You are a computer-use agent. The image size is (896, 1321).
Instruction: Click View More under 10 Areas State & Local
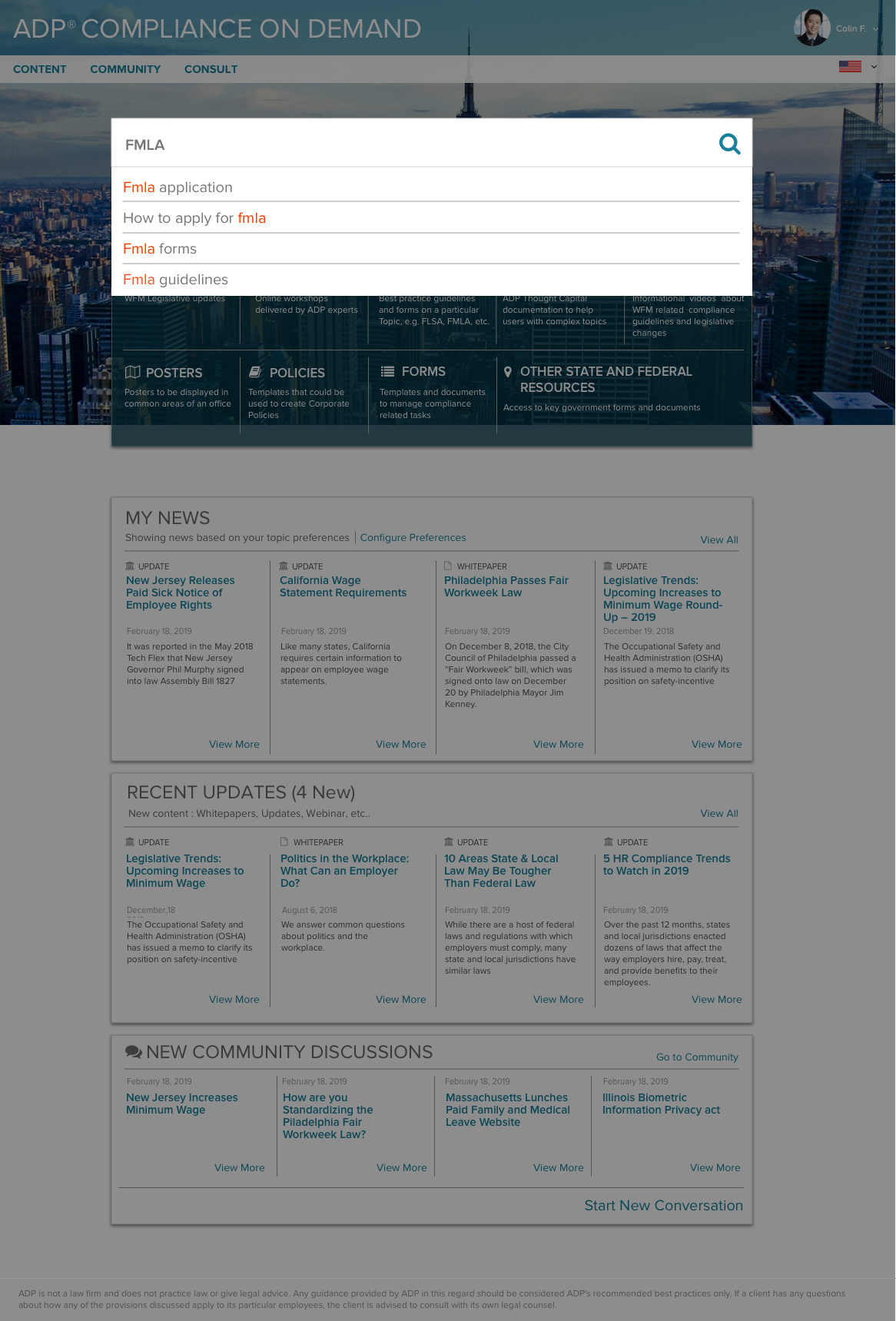tap(559, 1000)
